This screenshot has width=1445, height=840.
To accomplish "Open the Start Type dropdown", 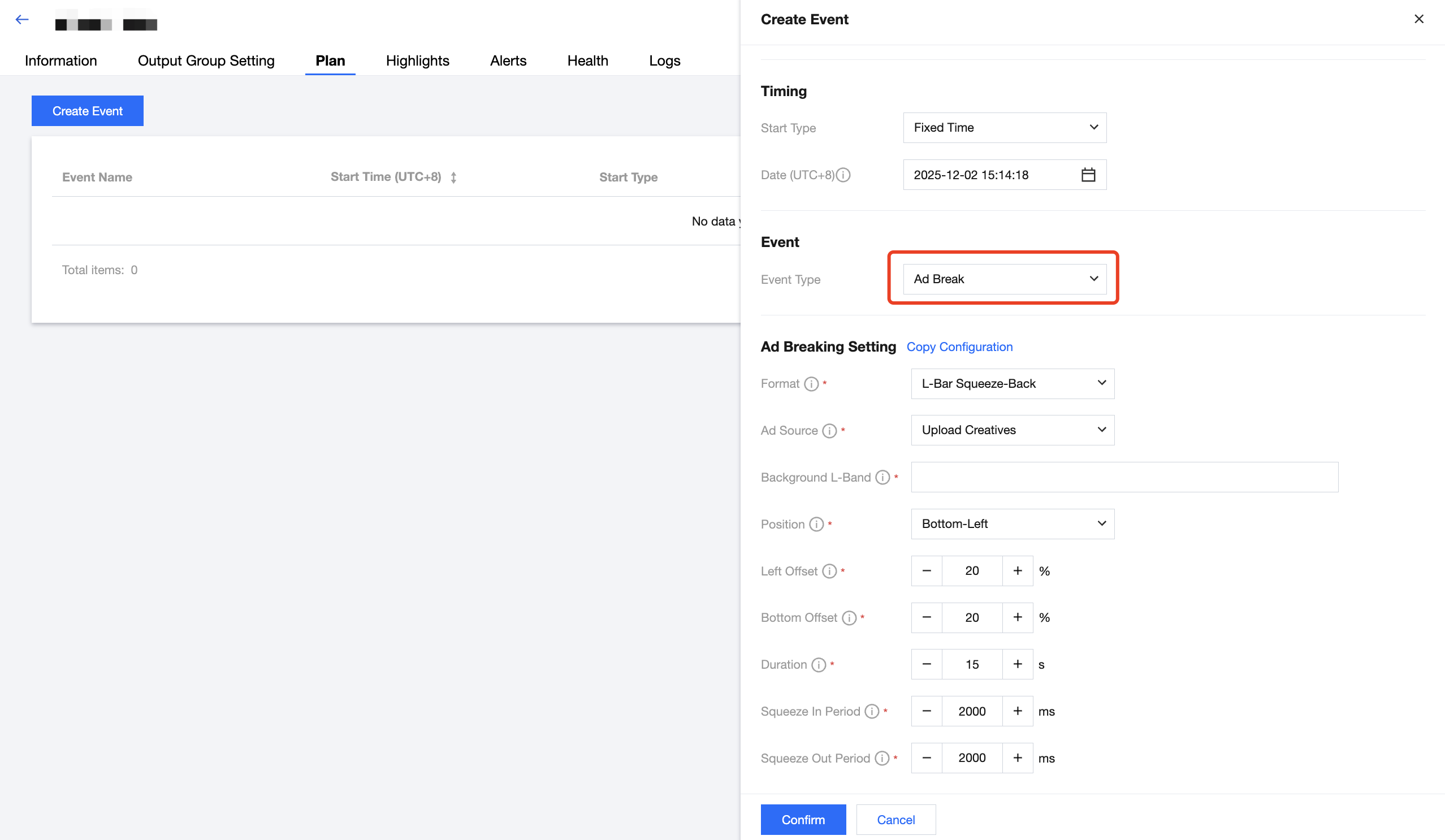I will [x=1005, y=127].
